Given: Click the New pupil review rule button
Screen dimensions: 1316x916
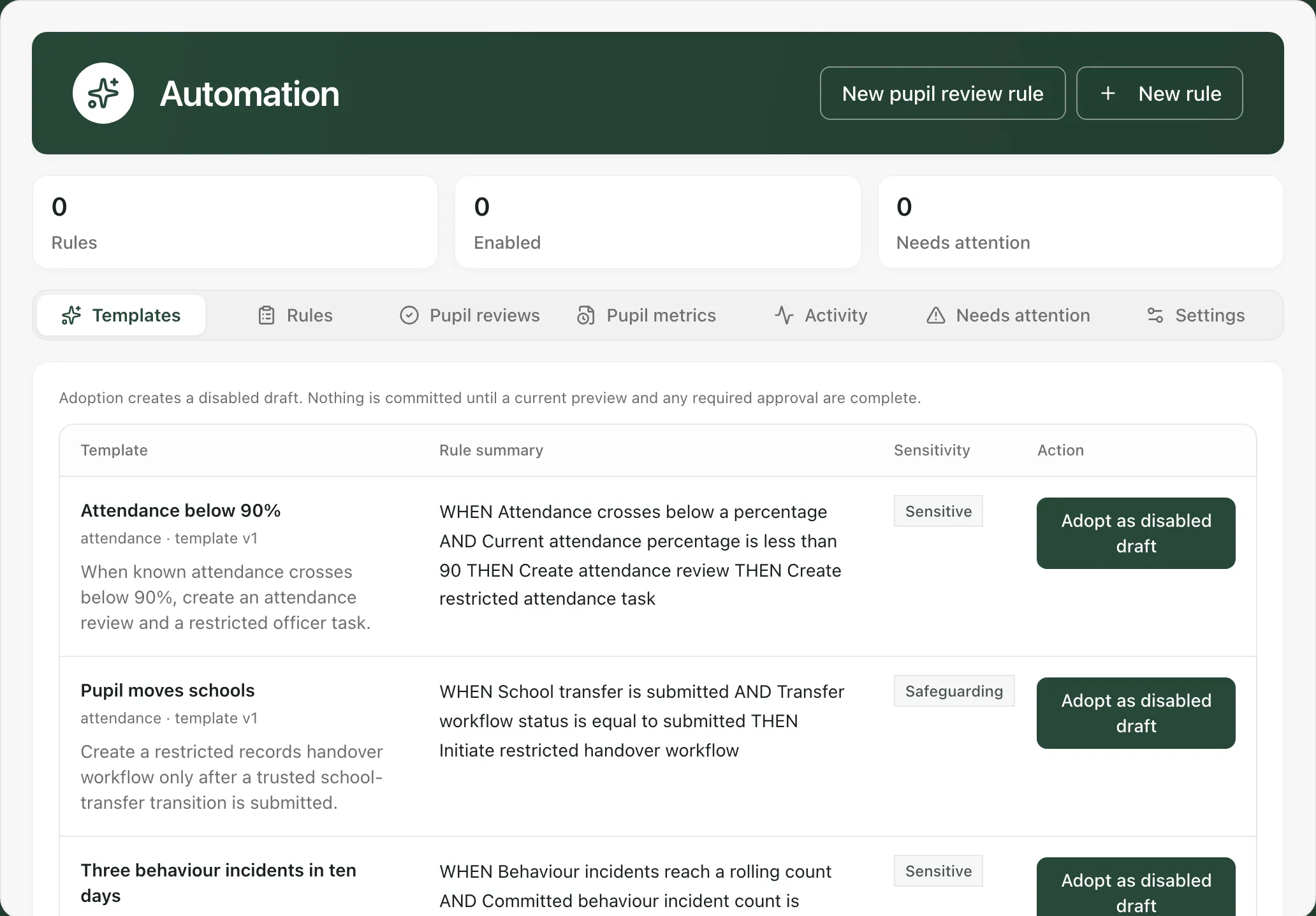Looking at the screenshot, I should tap(942, 93).
